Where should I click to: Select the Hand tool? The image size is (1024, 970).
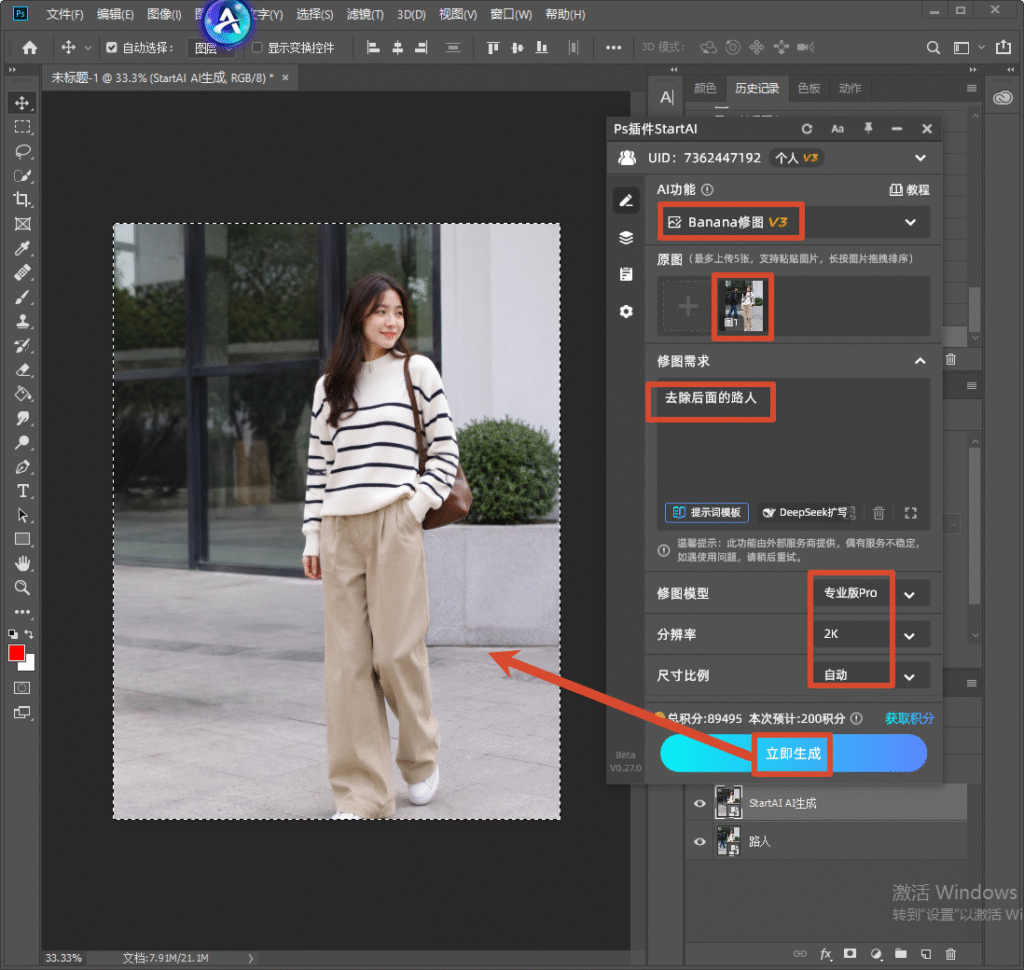22,563
